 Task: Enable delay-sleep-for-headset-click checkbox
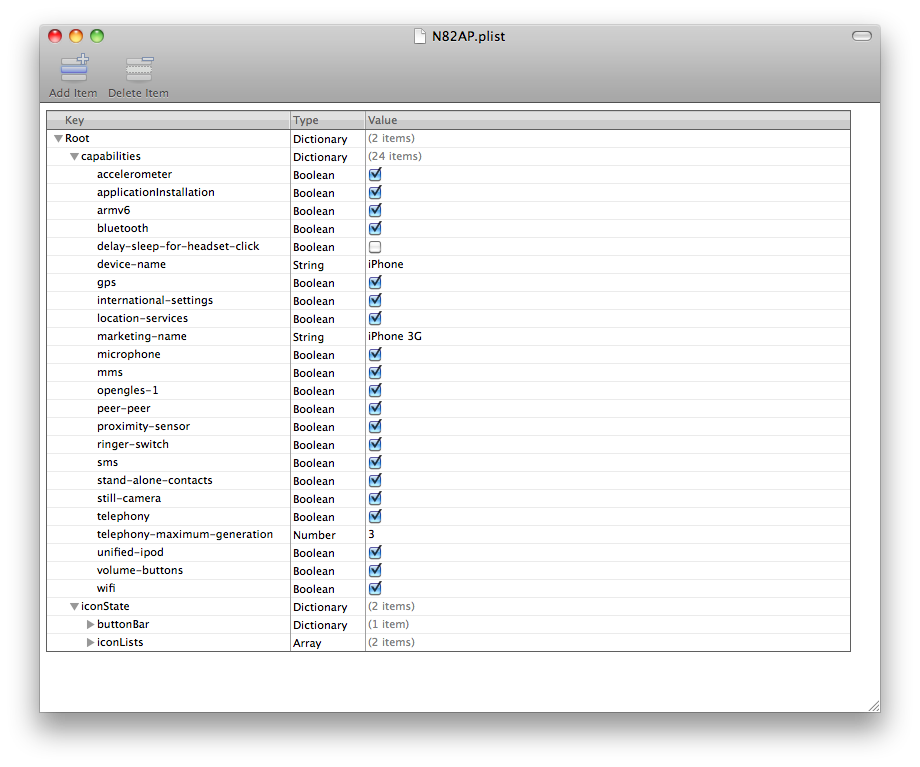click(x=375, y=246)
